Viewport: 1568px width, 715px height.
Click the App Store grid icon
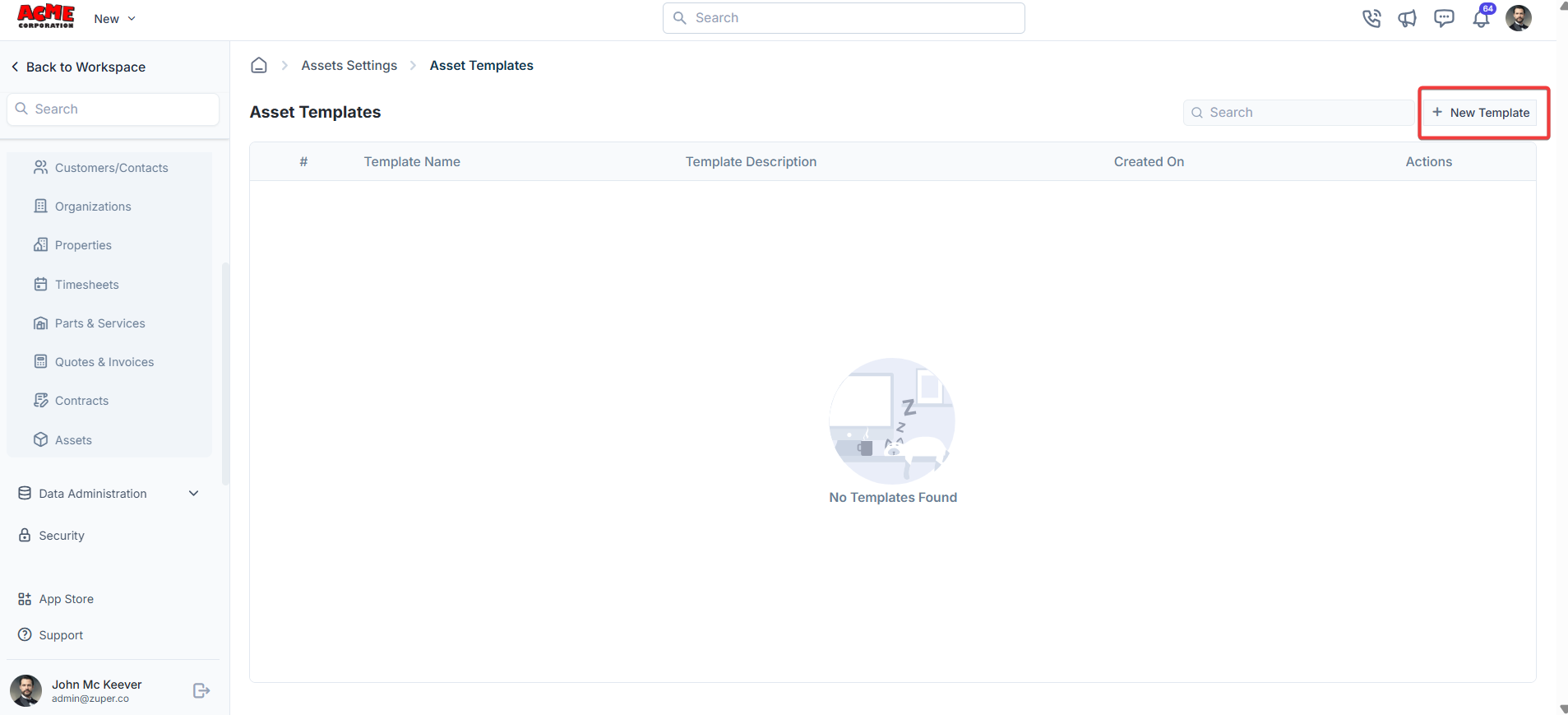click(x=25, y=599)
